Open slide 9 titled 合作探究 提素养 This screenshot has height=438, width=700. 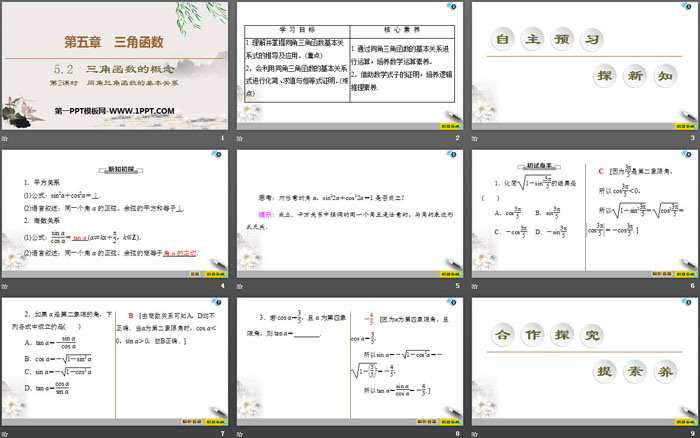point(583,359)
